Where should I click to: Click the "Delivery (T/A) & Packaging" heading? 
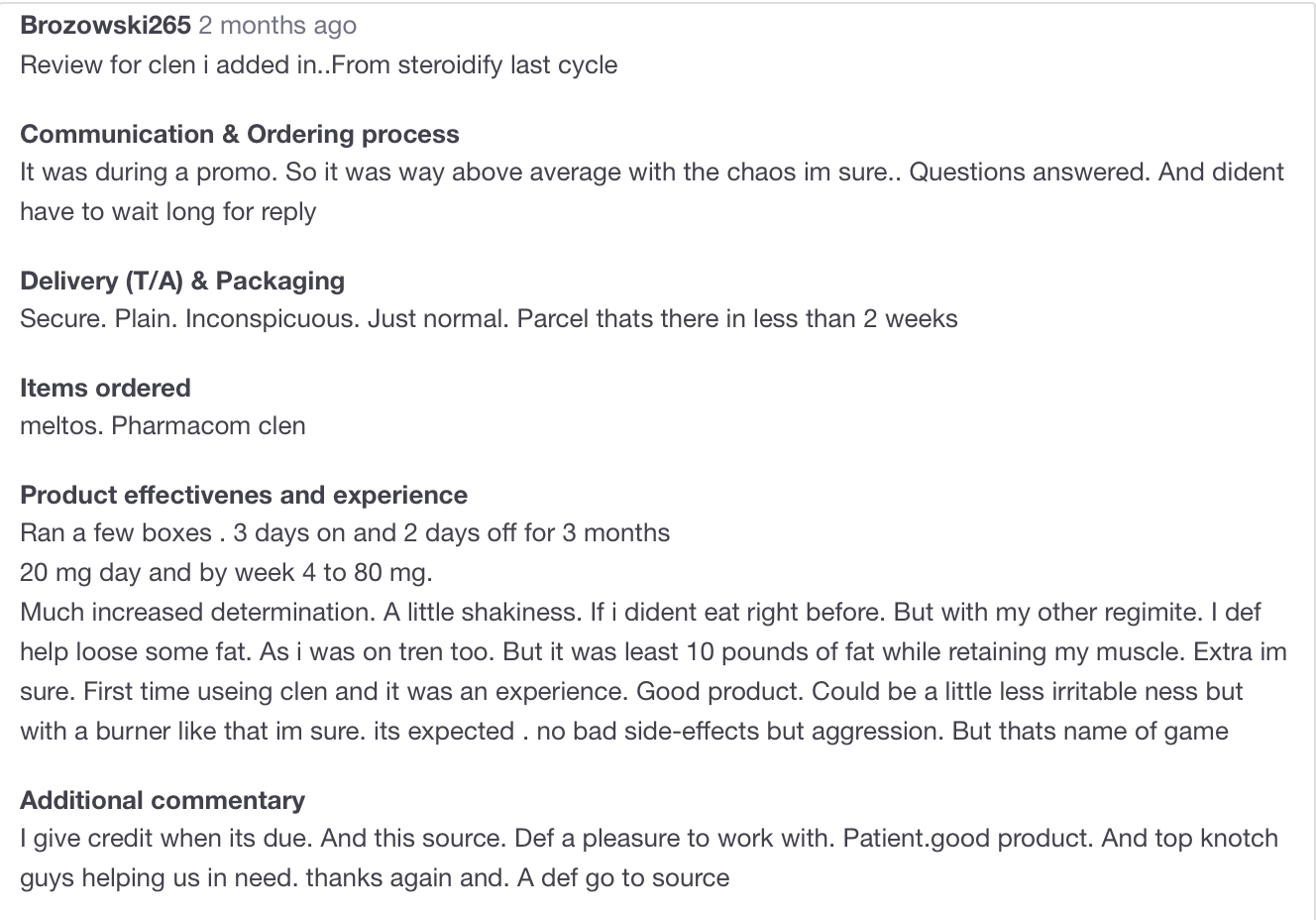tap(182, 281)
